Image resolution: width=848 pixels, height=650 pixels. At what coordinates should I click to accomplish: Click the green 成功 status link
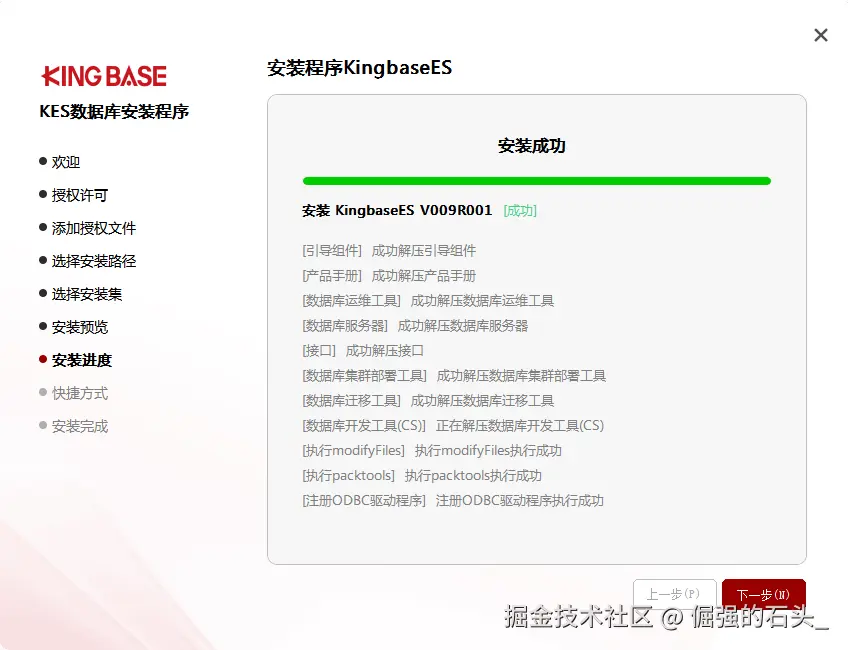click(x=521, y=211)
